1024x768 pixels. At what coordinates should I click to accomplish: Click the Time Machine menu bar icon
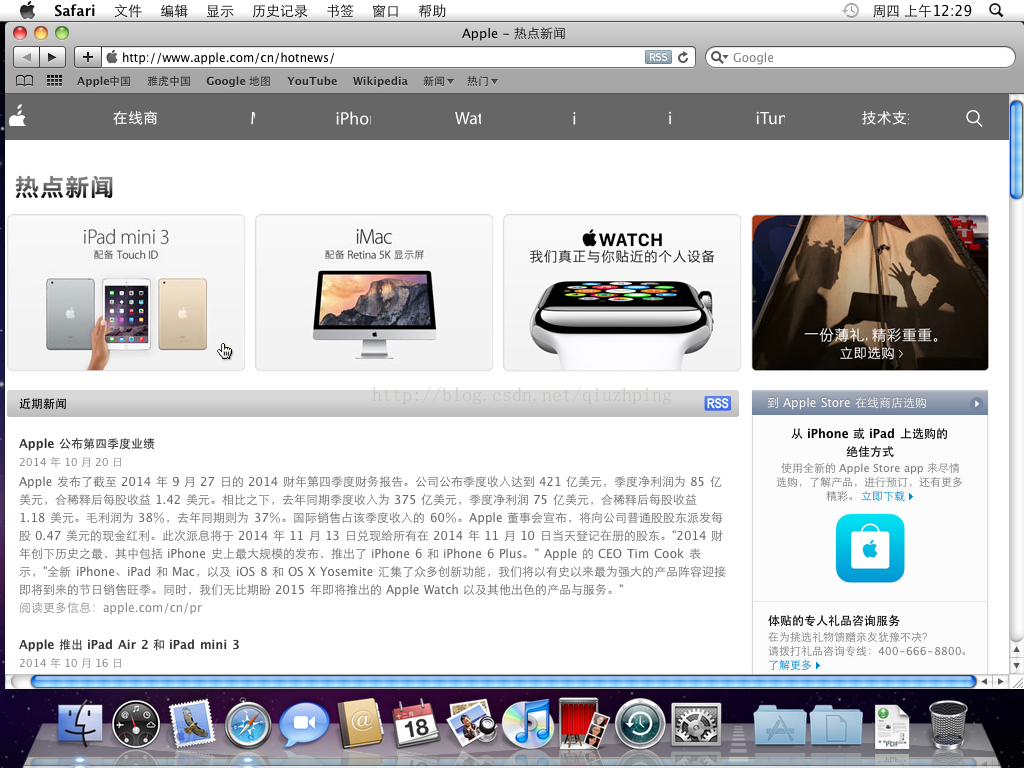click(x=850, y=10)
